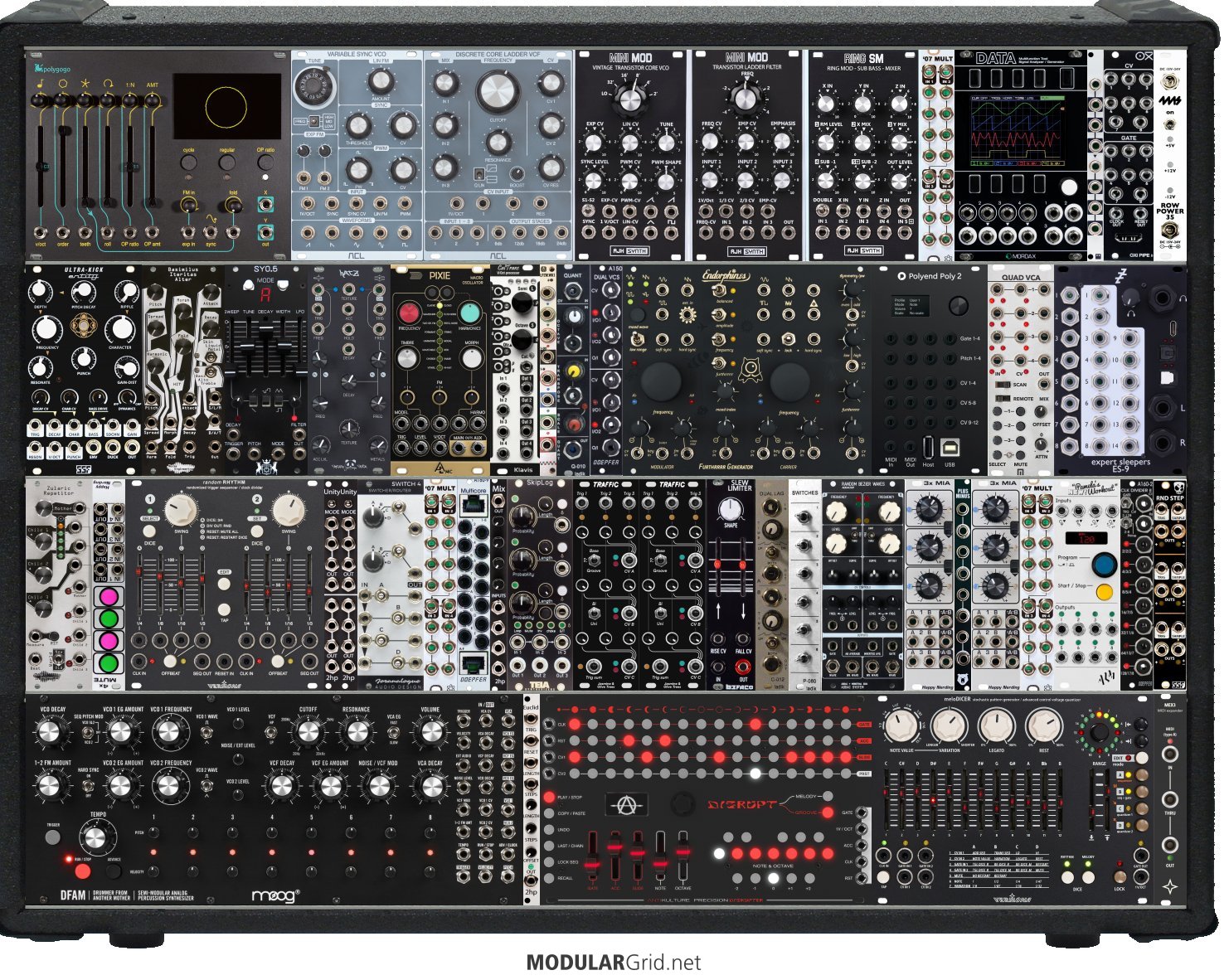1229x980 pixels.
Task: Toggle the bottom green 4x MUTE button
Action: 108,663
